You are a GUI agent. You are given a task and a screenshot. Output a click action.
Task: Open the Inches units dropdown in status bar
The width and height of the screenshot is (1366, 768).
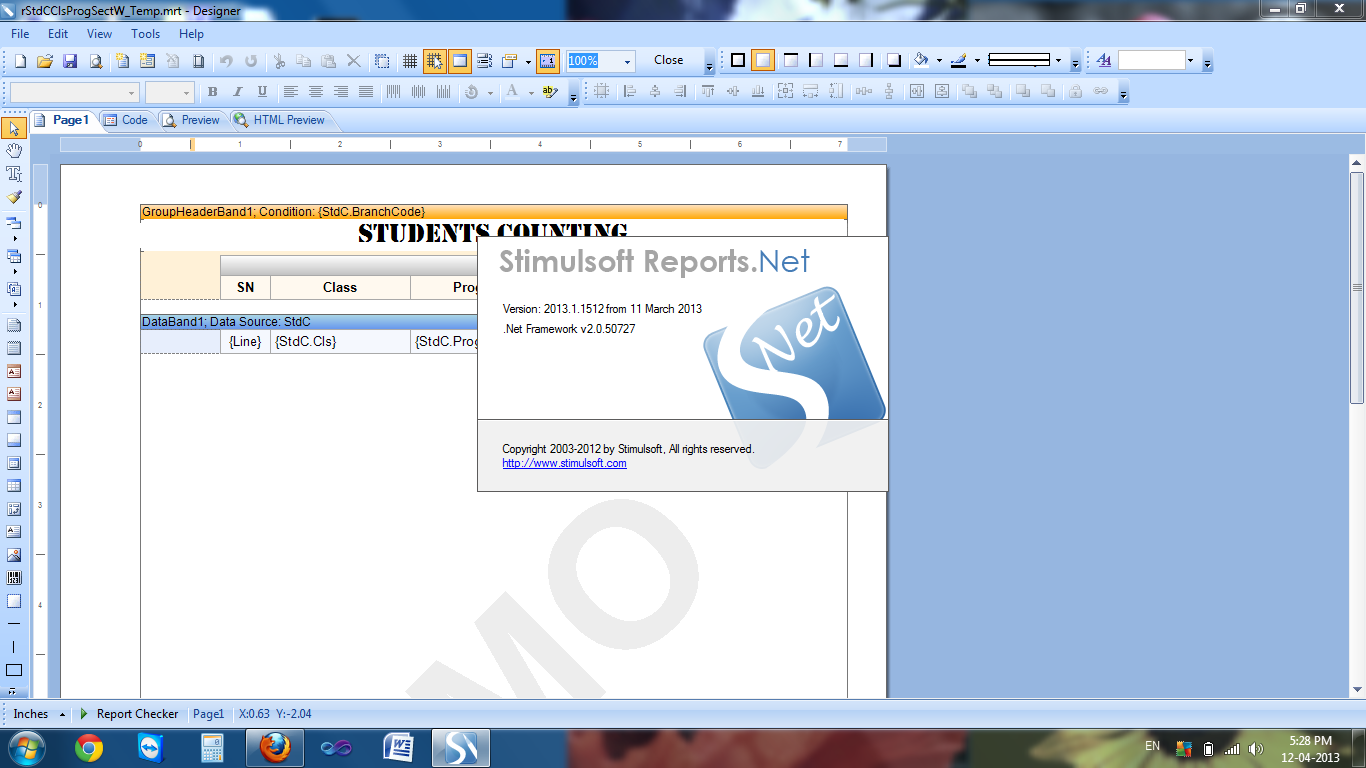[39, 714]
